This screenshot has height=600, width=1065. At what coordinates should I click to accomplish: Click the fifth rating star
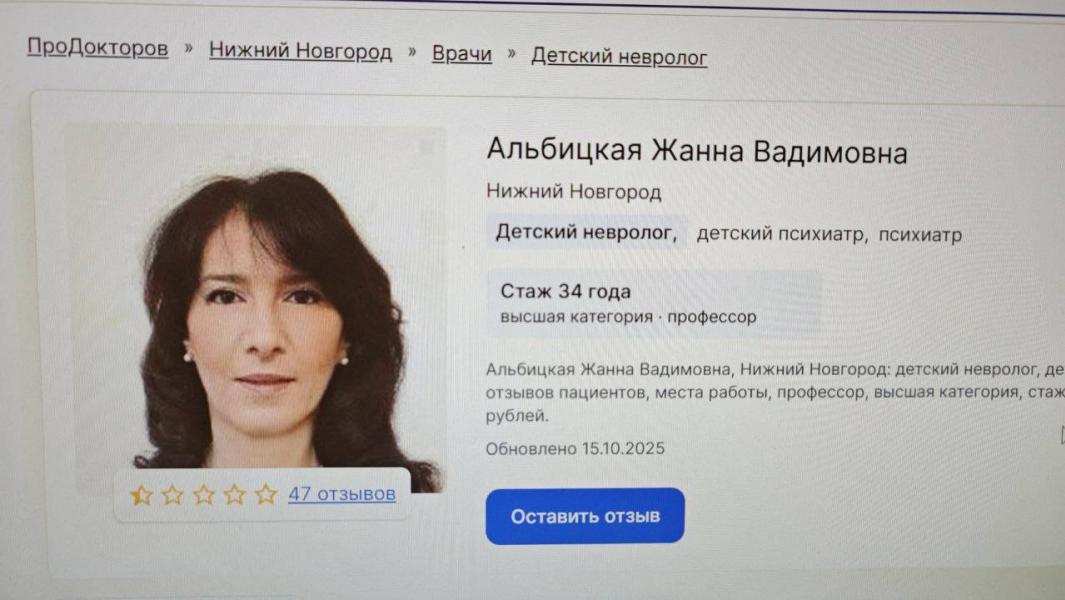pyautogui.click(x=266, y=493)
